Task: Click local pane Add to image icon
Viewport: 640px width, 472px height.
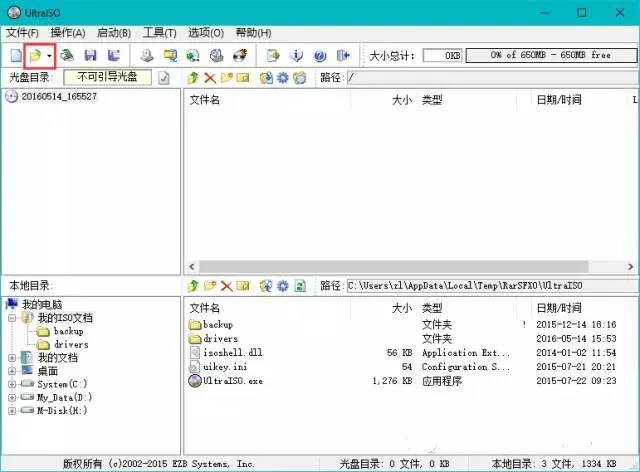Action: (x=266, y=286)
